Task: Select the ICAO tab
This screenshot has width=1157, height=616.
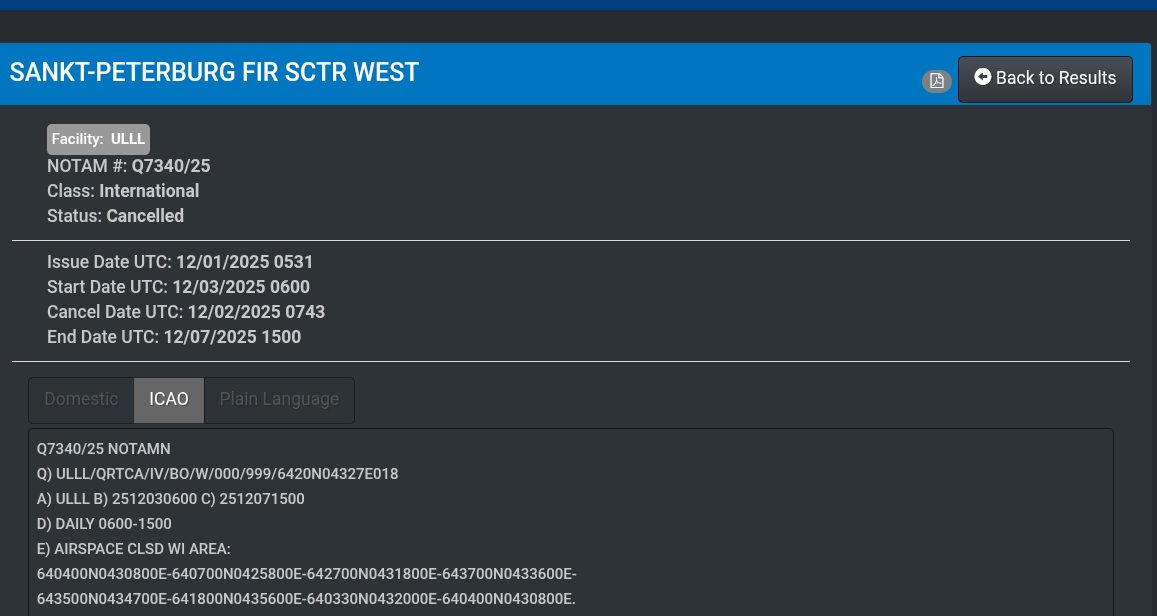Action: pyautogui.click(x=169, y=399)
